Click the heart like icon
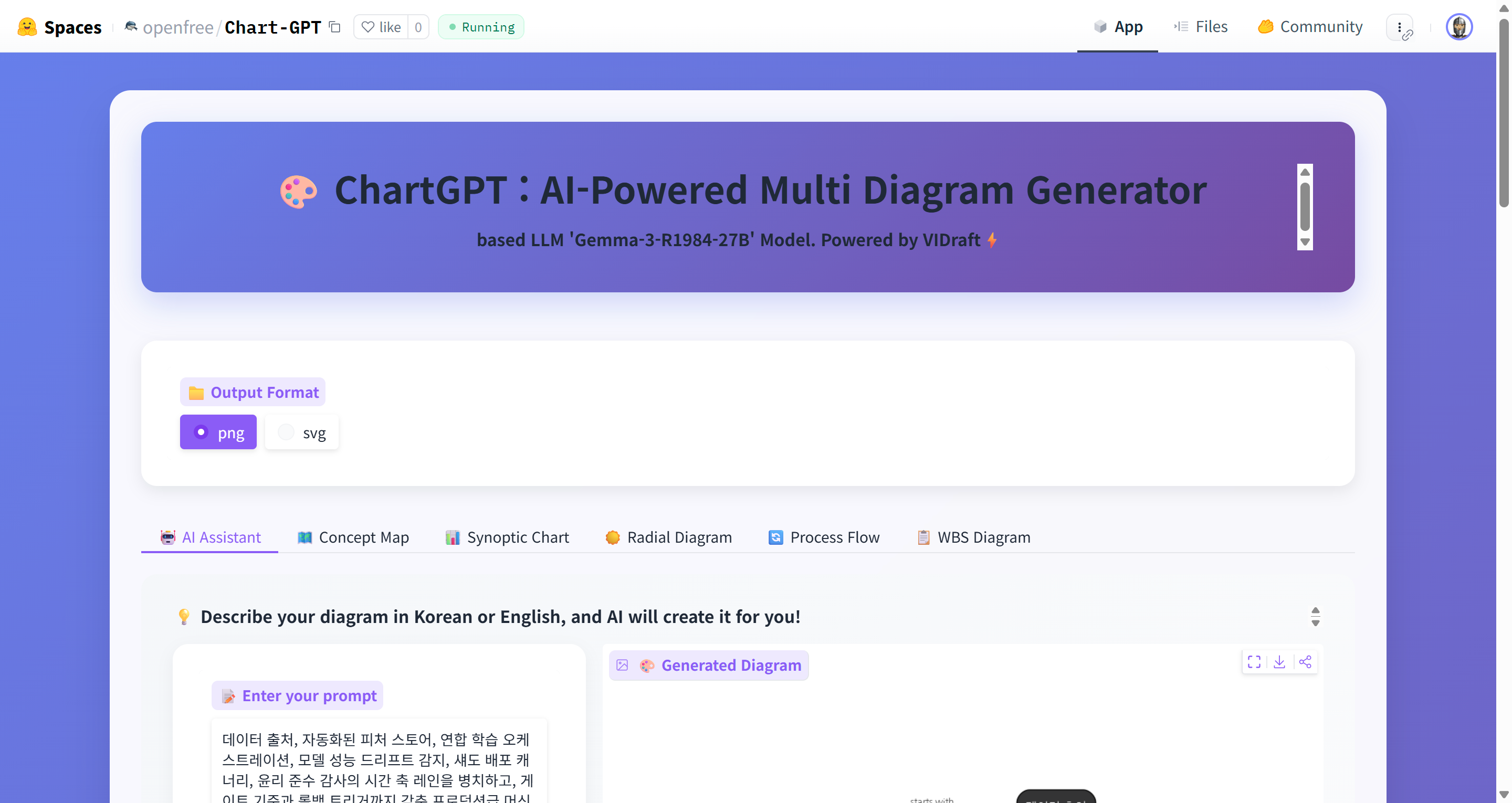This screenshot has width=1512, height=803. tap(368, 27)
